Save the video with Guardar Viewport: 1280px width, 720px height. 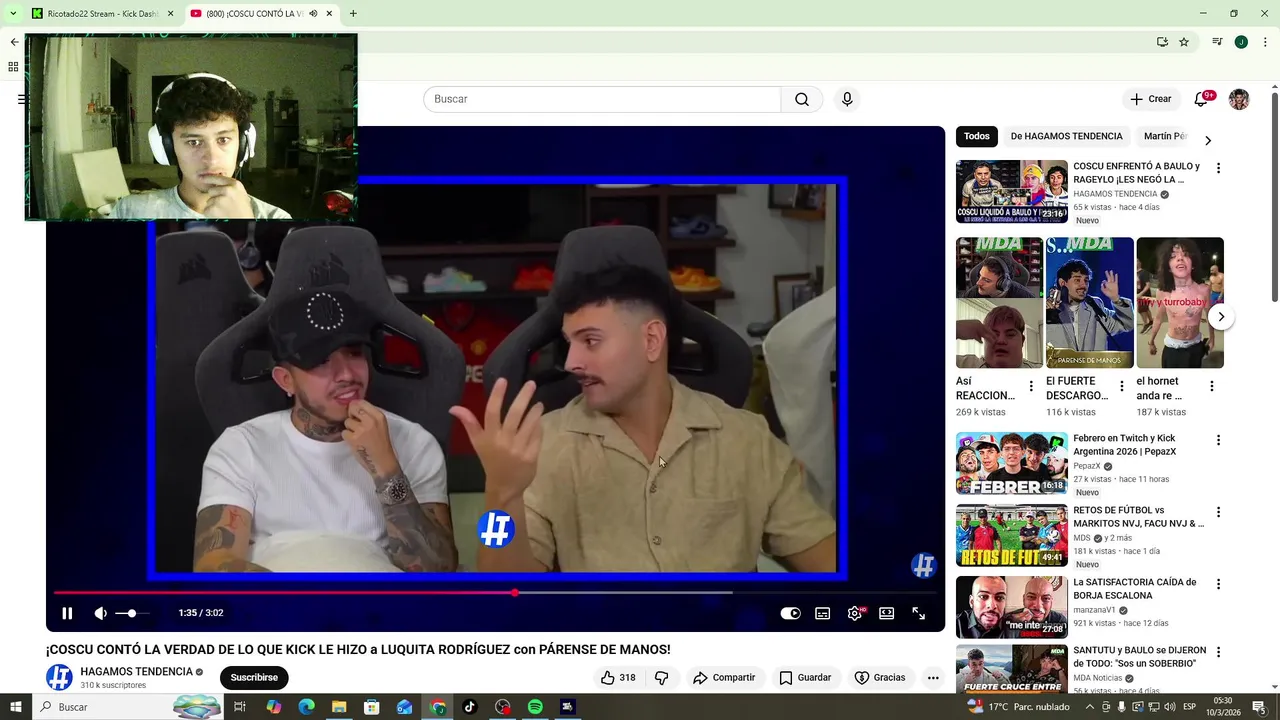[x=805, y=678]
